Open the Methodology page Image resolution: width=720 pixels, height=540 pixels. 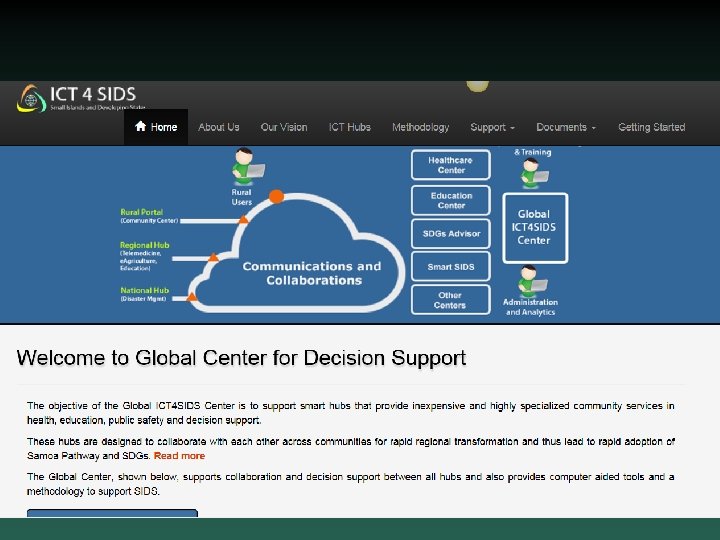click(x=420, y=127)
